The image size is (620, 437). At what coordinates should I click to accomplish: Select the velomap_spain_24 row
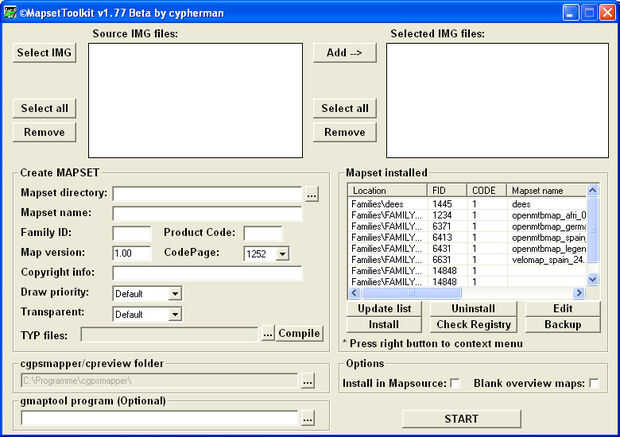coord(467,259)
